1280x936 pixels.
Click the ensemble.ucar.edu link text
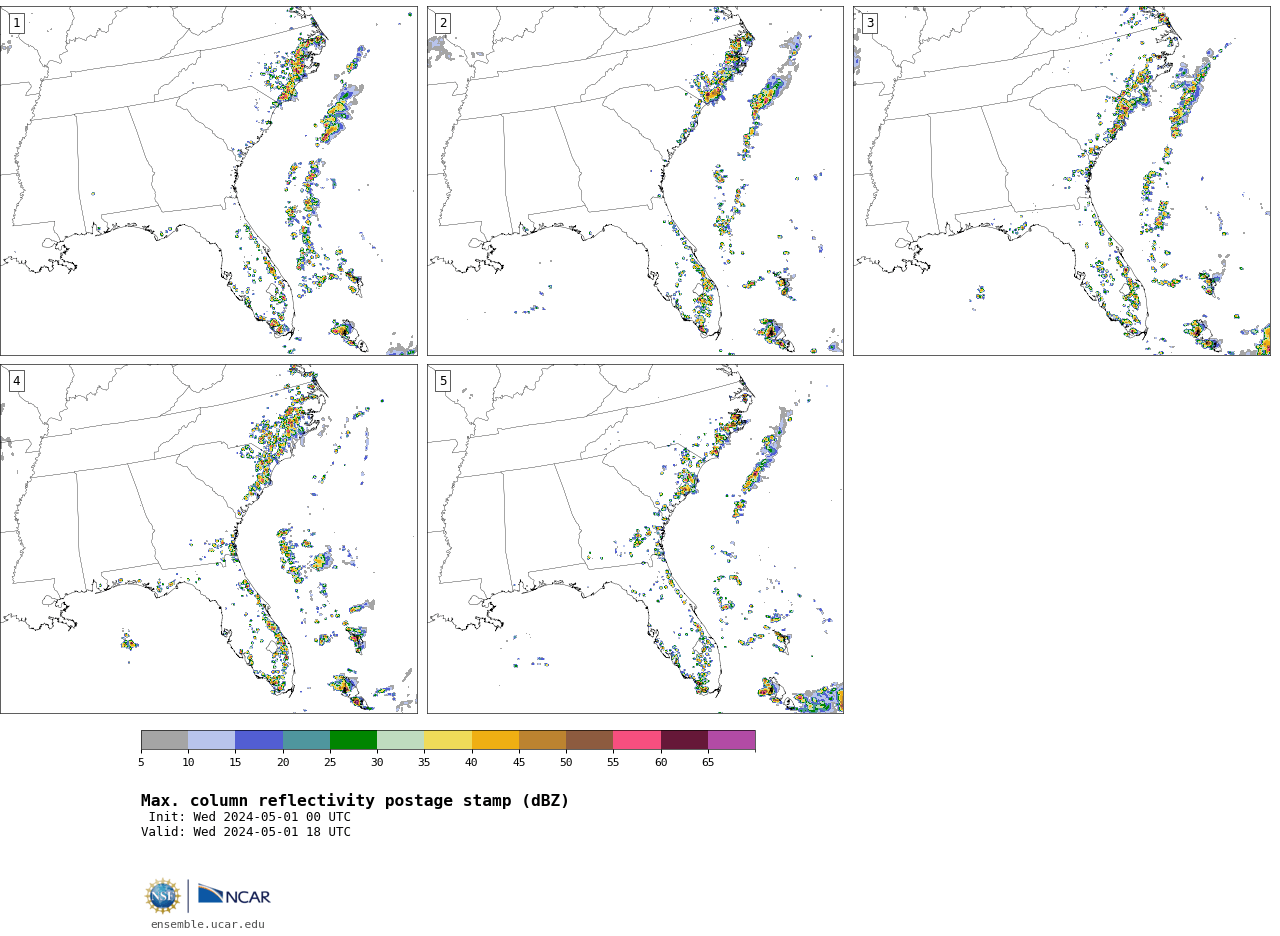tap(208, 925)
